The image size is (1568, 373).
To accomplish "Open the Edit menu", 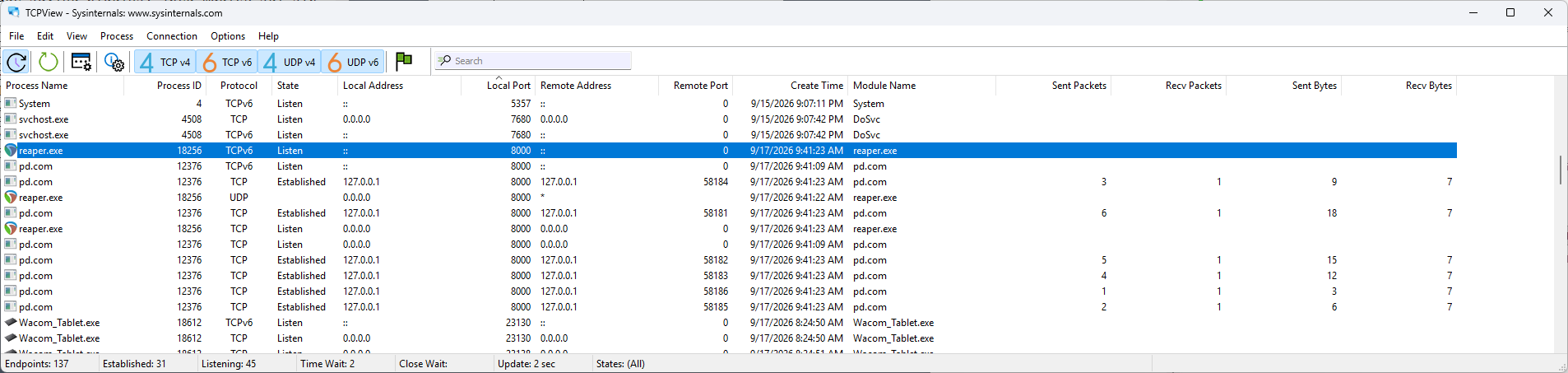I will click(45, 36).
